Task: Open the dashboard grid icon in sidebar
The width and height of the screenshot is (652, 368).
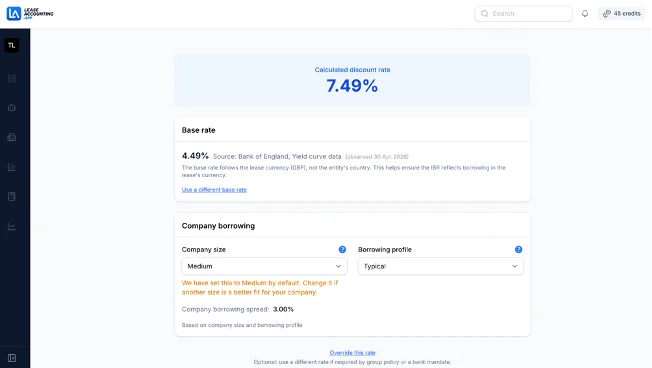Action: point(12,79)
